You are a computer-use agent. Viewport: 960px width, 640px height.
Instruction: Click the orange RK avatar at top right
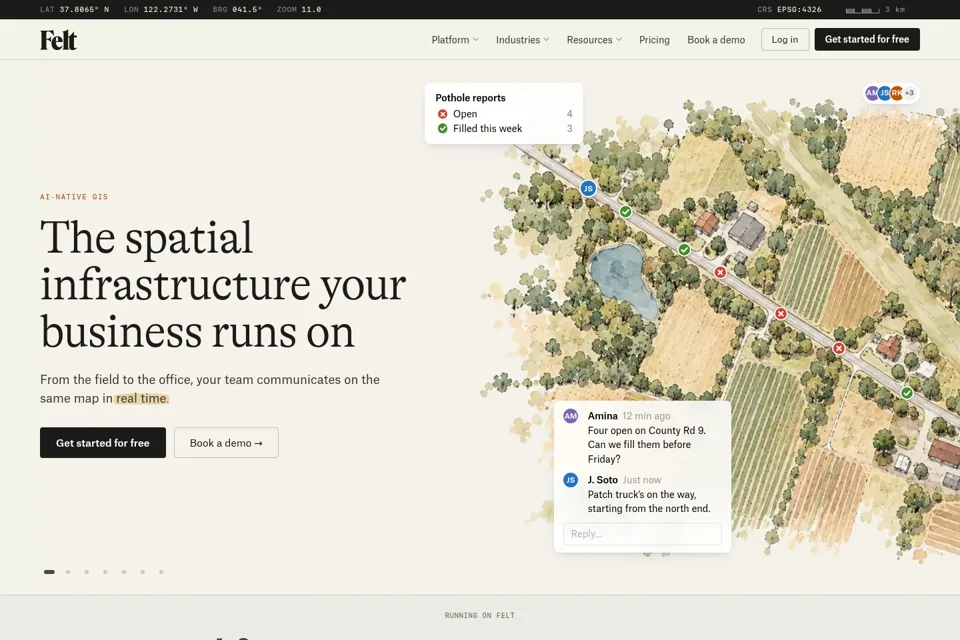[897, 93]
